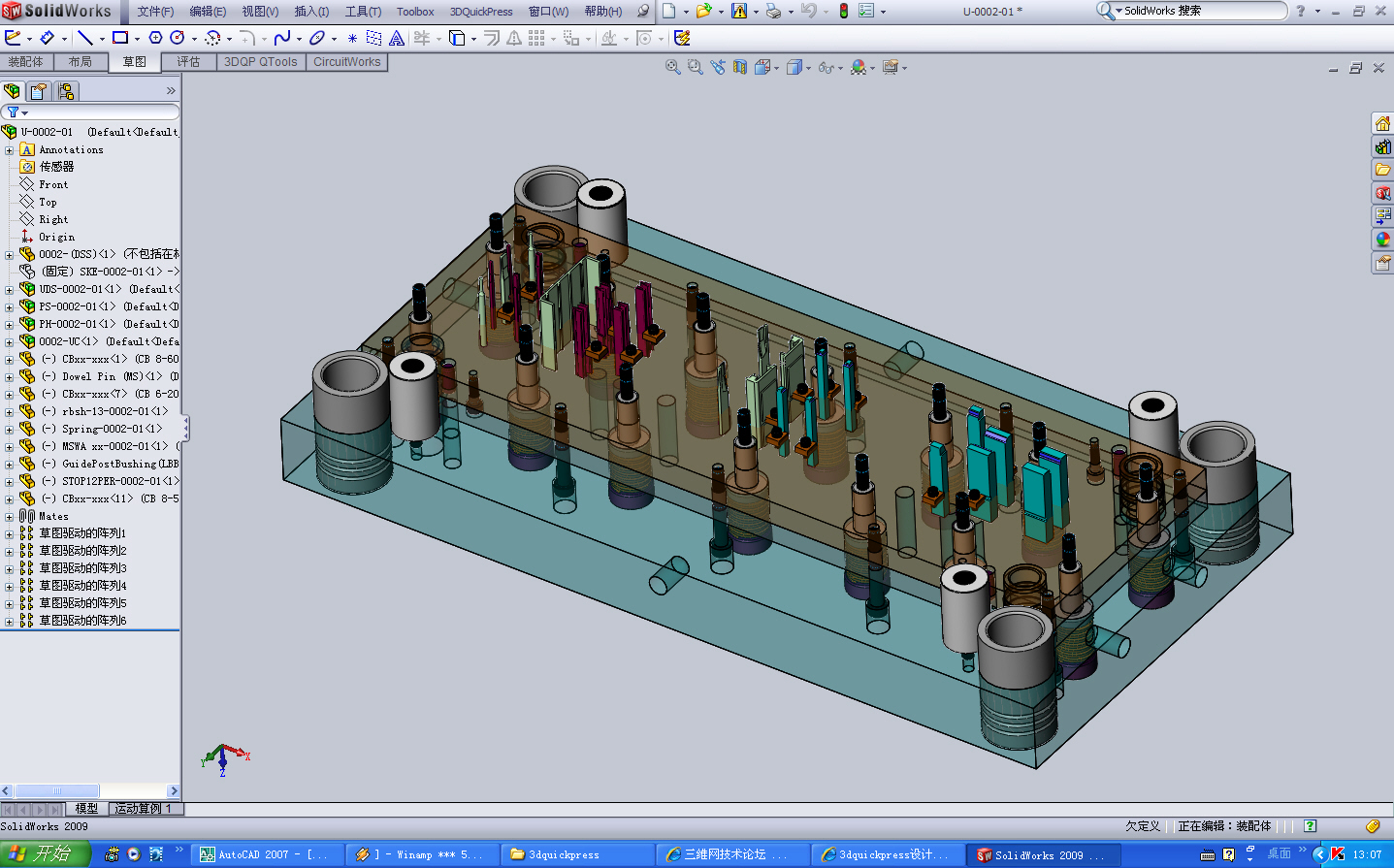Screen dimensions: 1394x868
Task: Click the New document icon
Action: (x=669, y=11)
